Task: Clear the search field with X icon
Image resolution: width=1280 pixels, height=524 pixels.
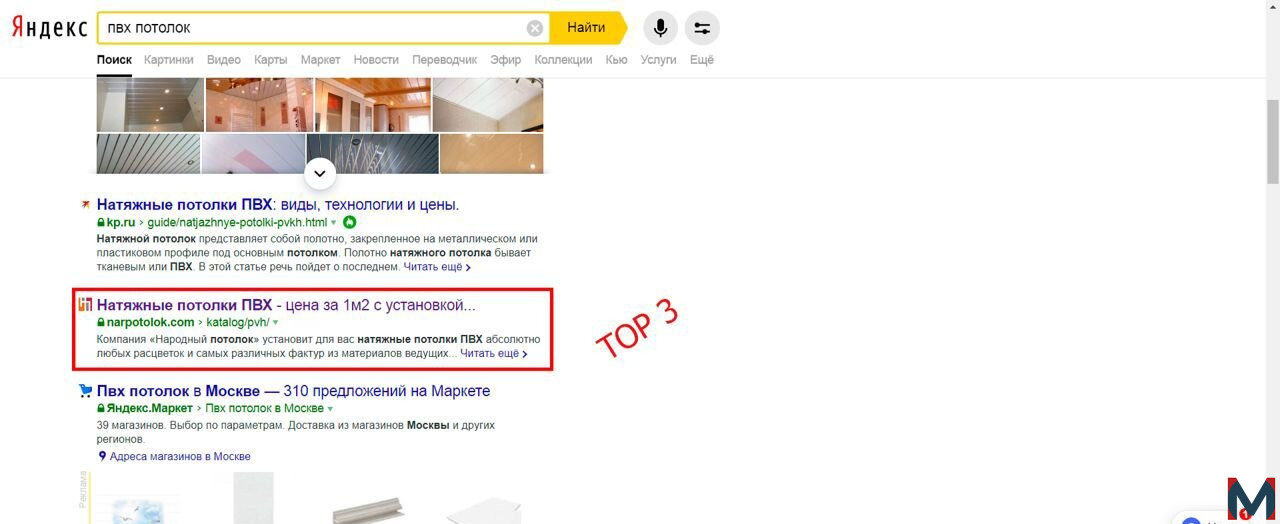Action: pyautogui.click(x=535, y=28)
